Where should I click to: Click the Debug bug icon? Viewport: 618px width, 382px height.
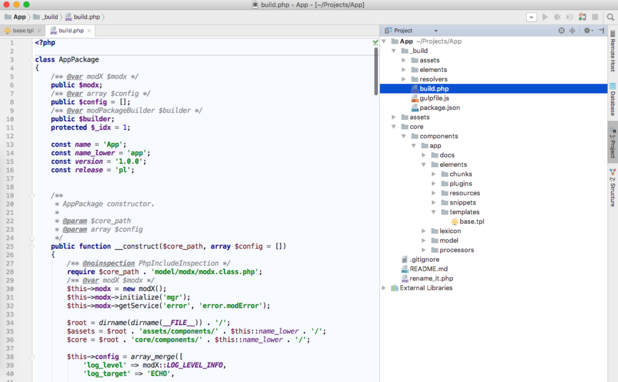(x=557, y=17)
